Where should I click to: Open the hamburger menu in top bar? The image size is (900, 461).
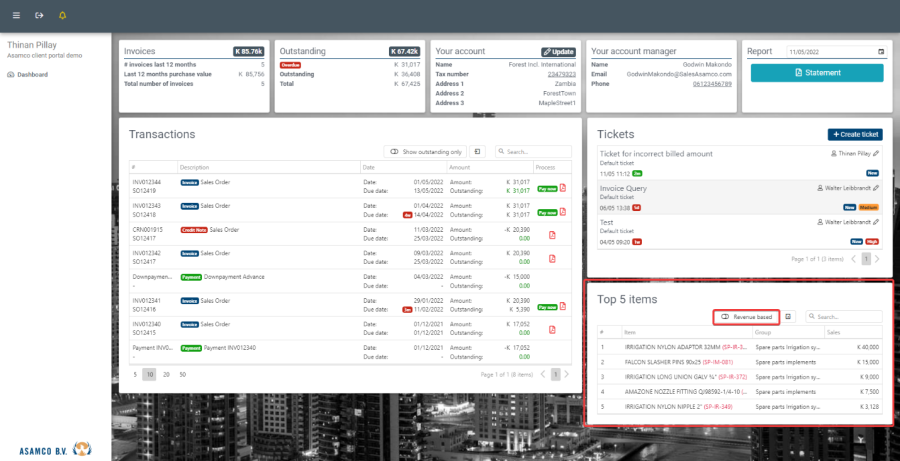(x=16, y=16)
